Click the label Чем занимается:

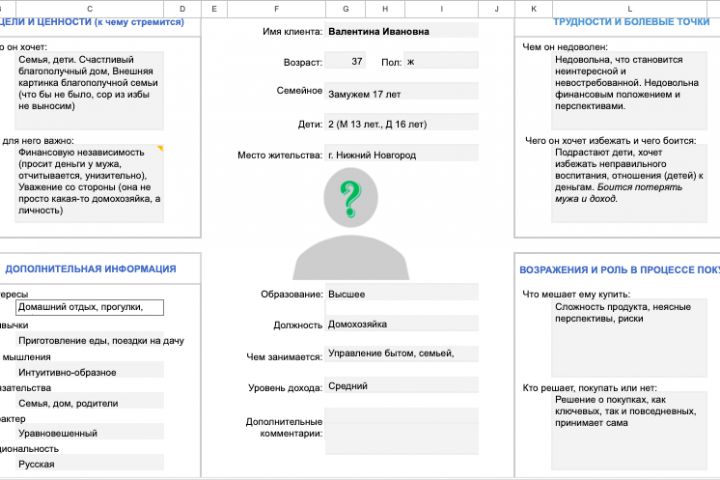(x=284, y=356)
